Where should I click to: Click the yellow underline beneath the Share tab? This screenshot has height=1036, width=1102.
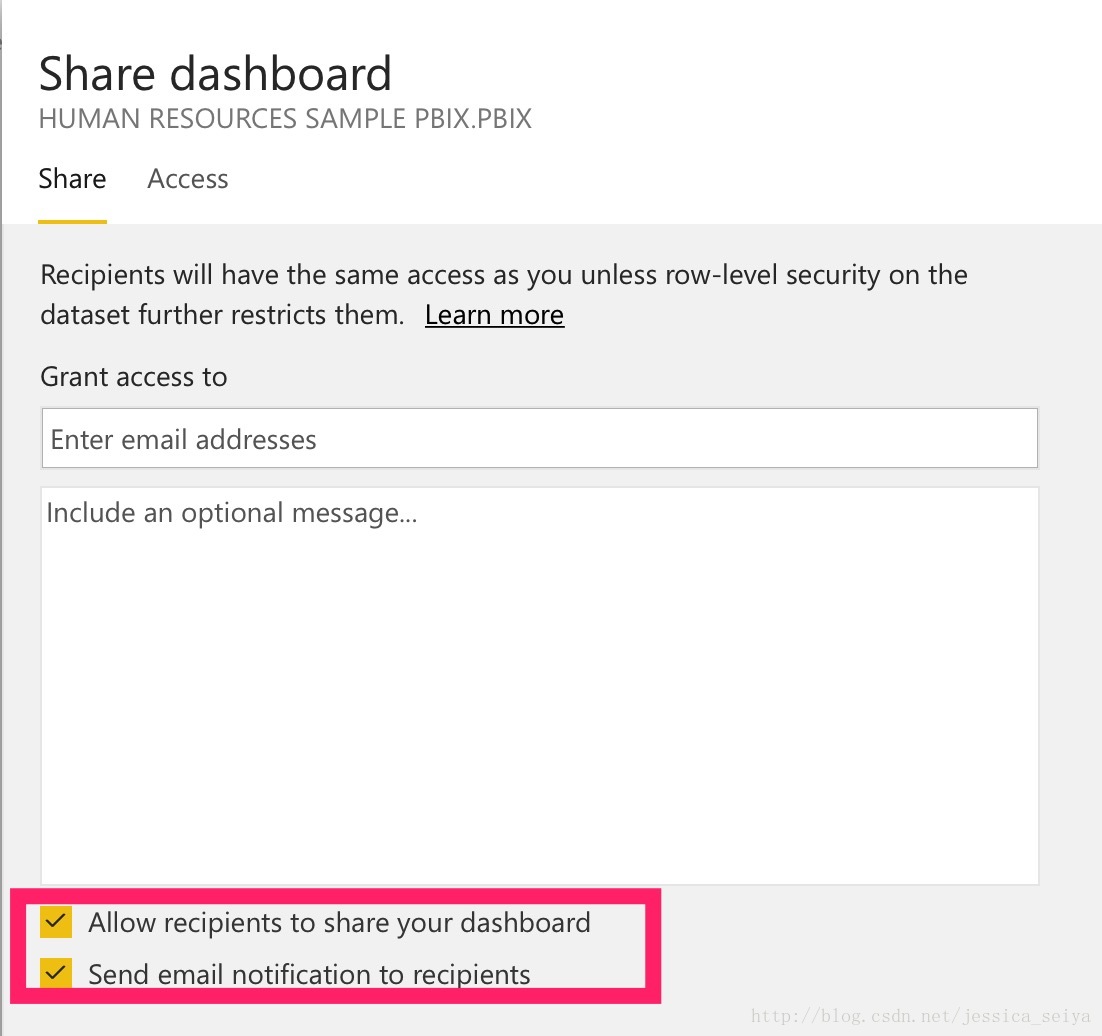click(x=72, y=221)
